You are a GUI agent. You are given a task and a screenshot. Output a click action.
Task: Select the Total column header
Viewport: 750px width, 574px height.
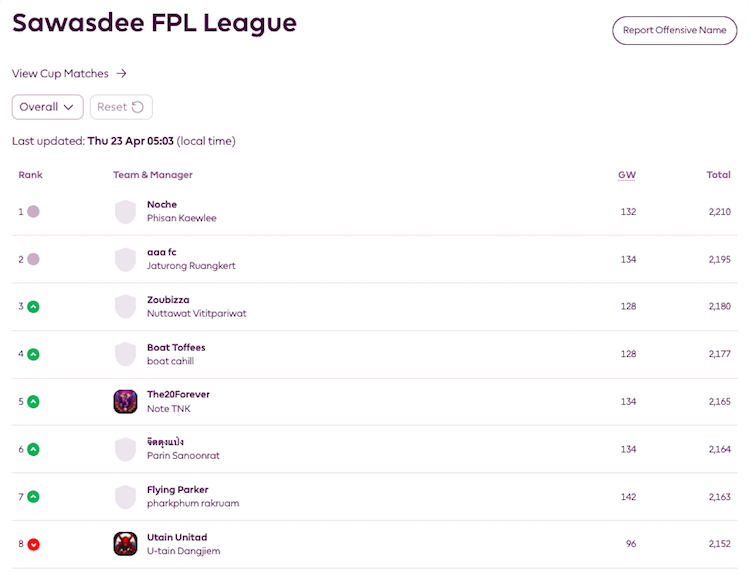pos(718,175)
